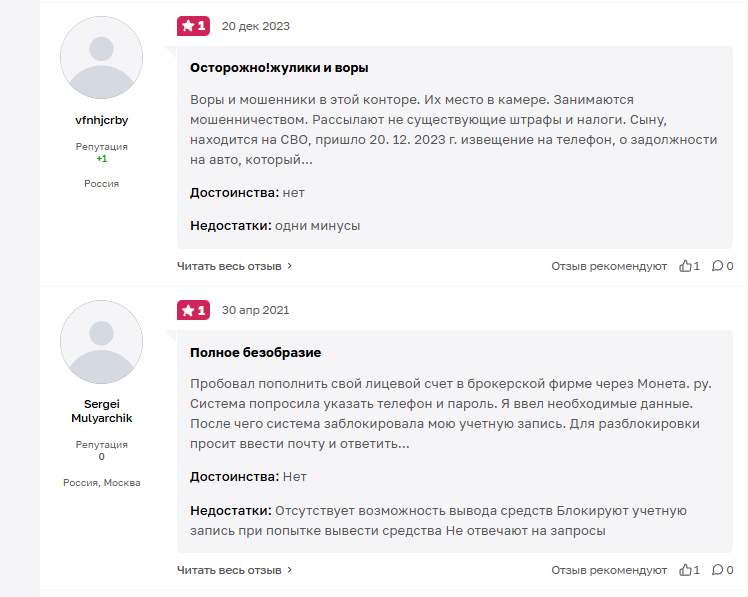
Task: Expand 'Читать весь отзыв' under second review
Action: coord(235,570)
